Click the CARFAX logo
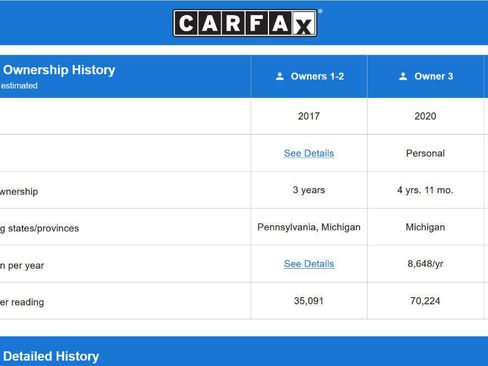Viewport: 488px width, 366px height. point(245,23)
